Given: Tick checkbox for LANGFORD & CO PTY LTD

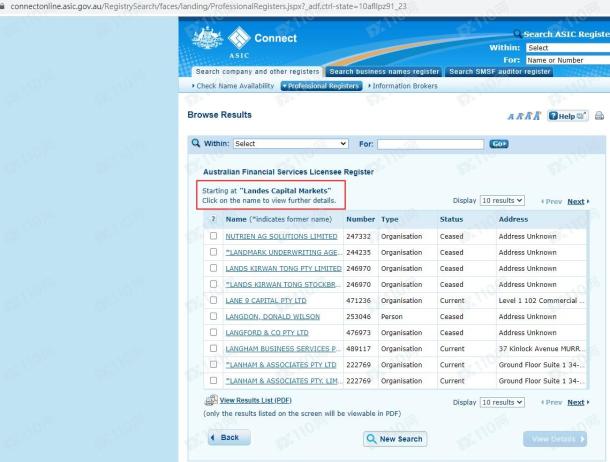Looking at the screenshot, I should coord(213,332).
